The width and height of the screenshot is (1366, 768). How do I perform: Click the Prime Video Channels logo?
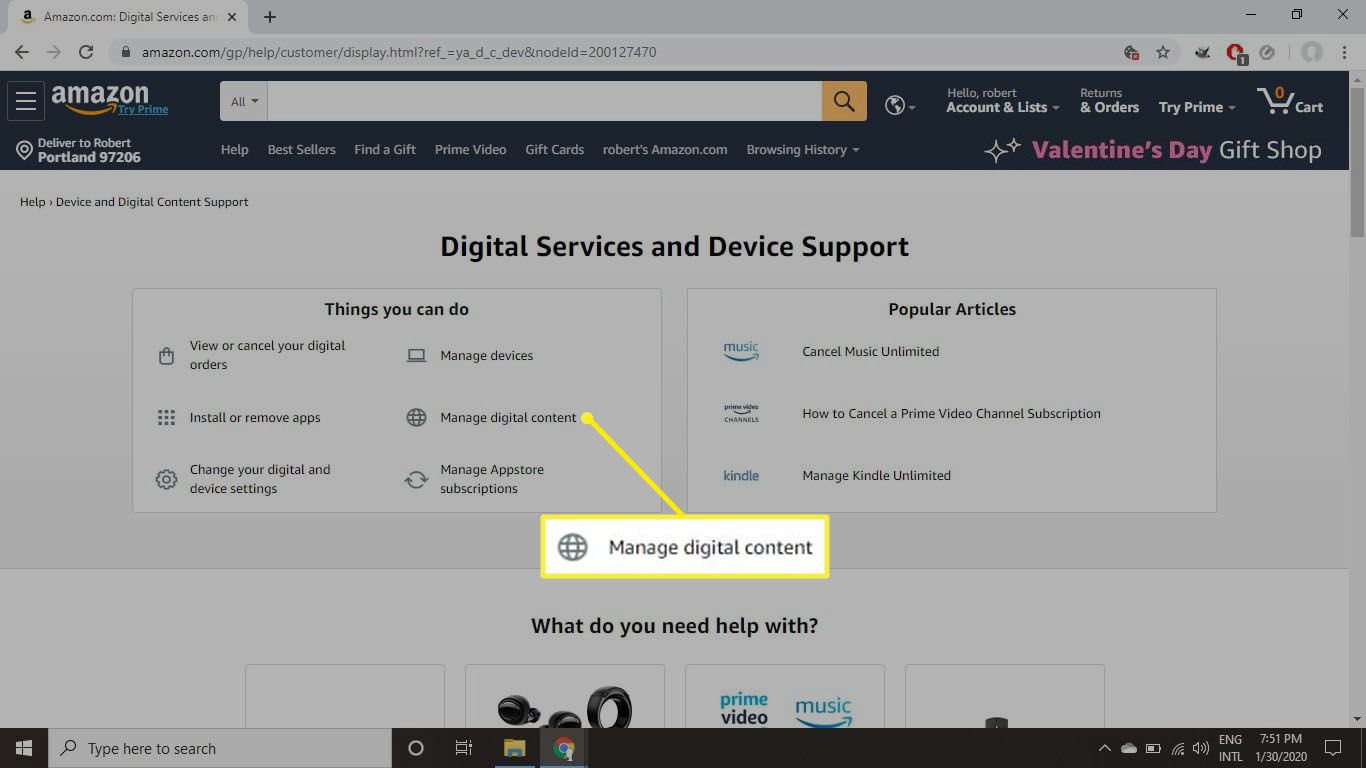[x=741, y=413]
